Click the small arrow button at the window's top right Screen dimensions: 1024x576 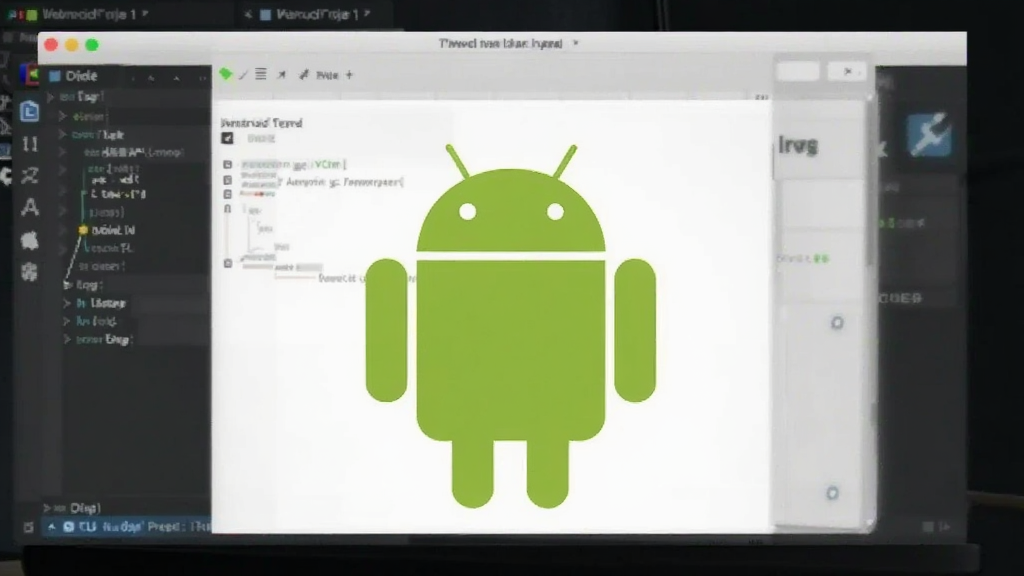tap(847, 71)
